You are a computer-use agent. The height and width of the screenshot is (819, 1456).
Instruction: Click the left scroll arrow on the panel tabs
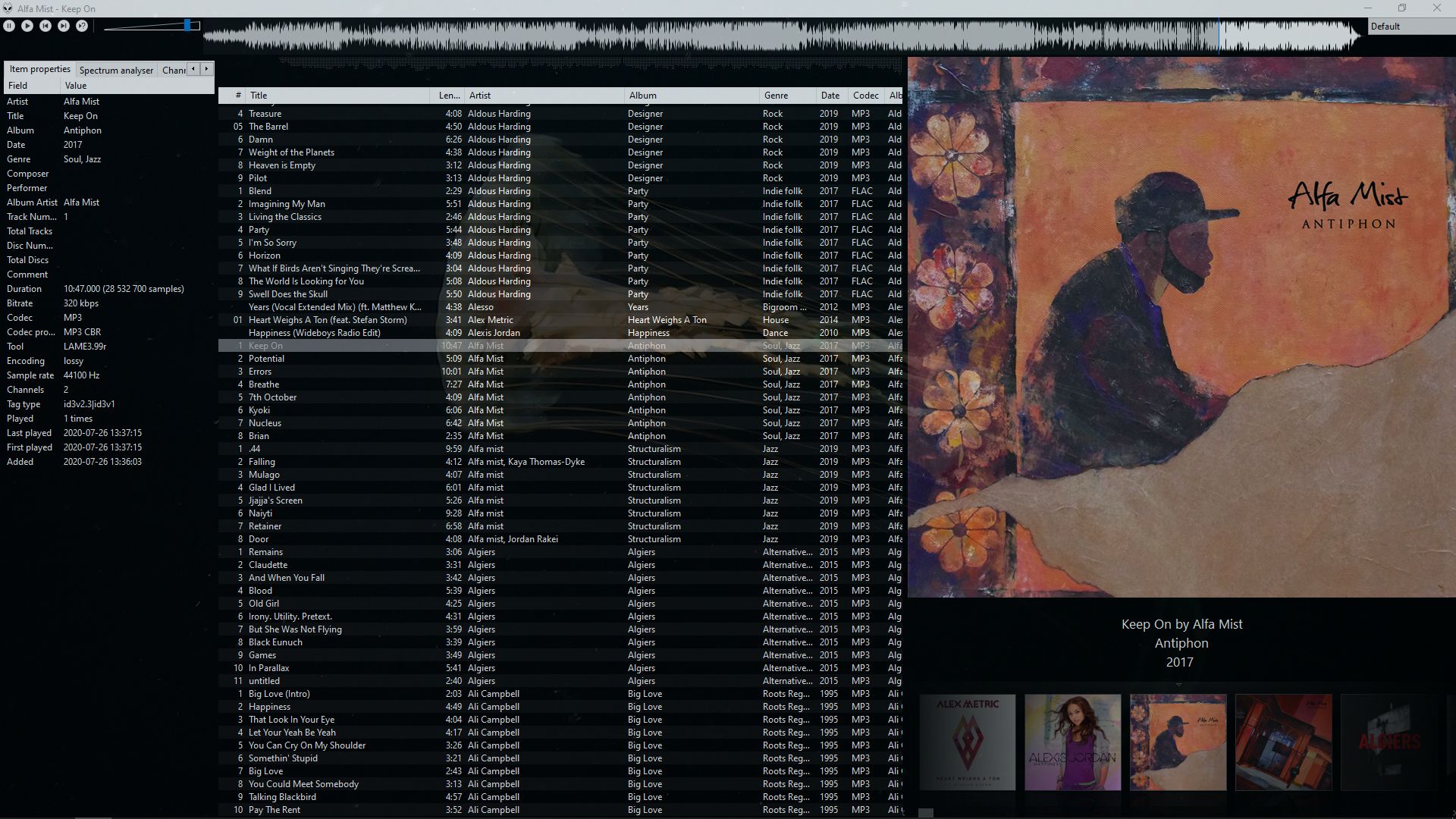[193, 68]
